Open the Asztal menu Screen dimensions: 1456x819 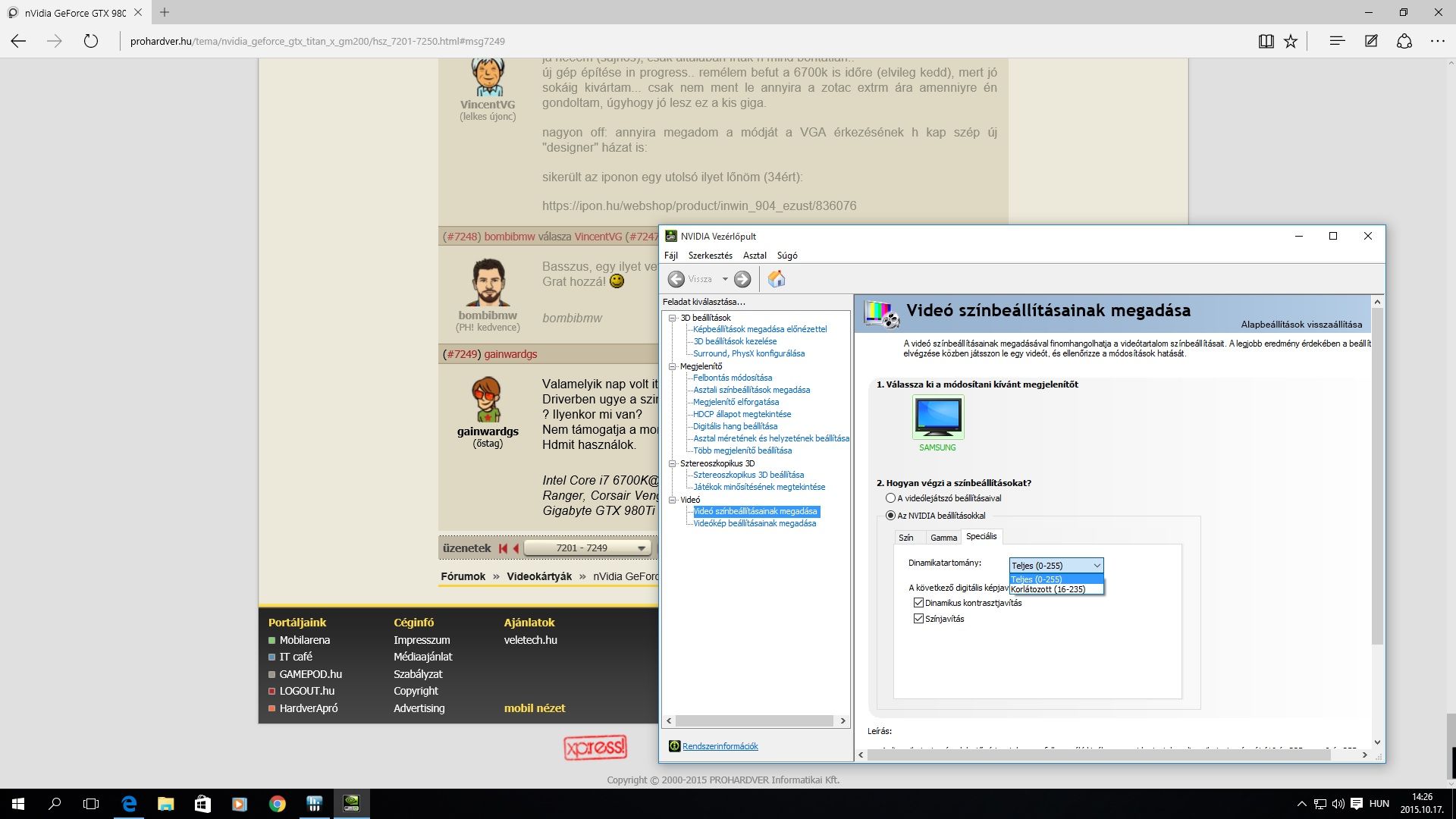(755, 256)
